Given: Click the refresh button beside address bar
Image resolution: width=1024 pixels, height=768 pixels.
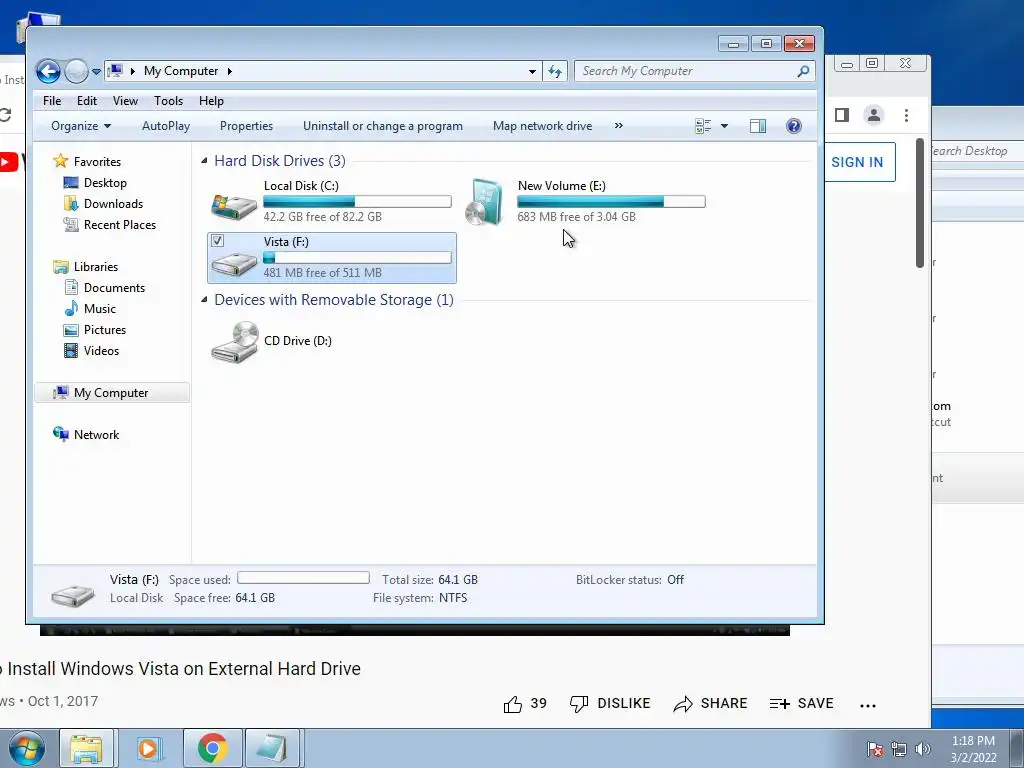Looking at the screenshot, I should click(x=555, y=71).
